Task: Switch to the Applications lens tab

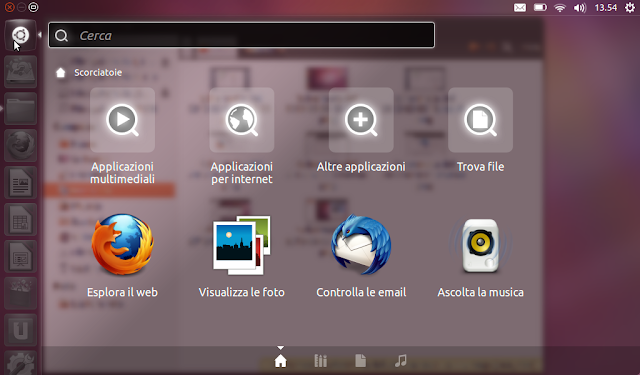Action: pos(320,361)
